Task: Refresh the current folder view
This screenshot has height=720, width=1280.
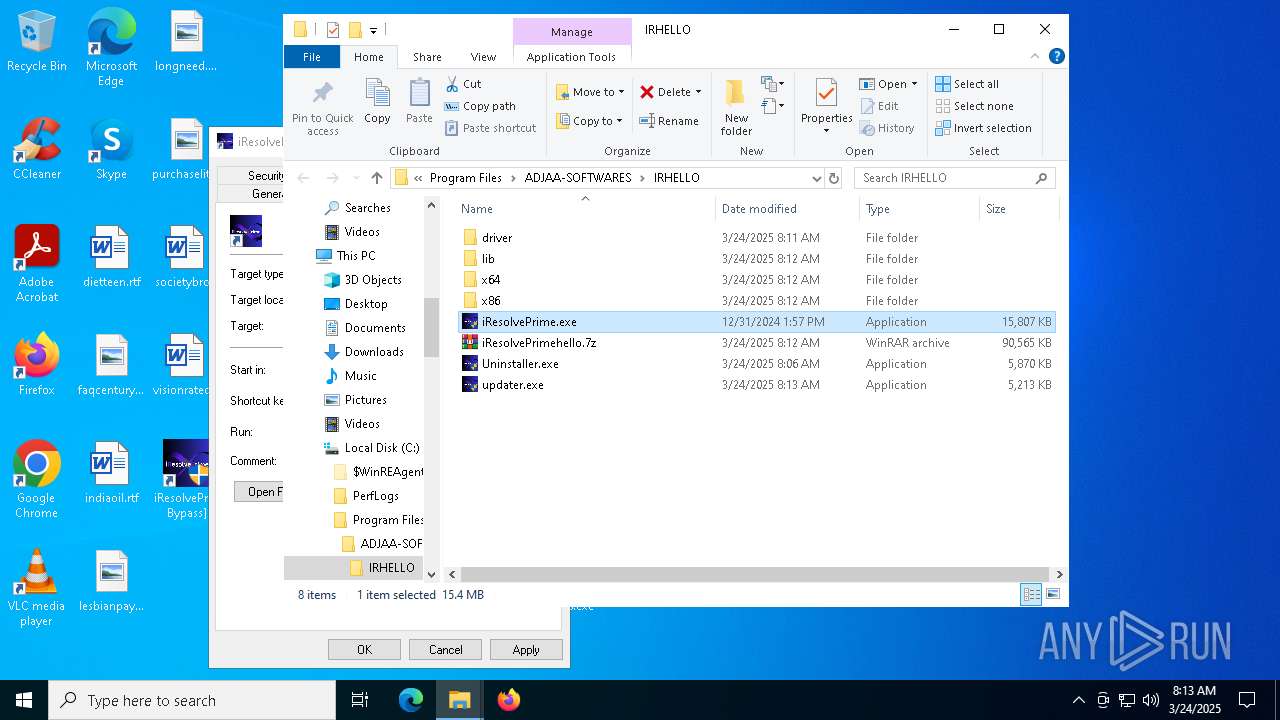Action: click(834, 178)
